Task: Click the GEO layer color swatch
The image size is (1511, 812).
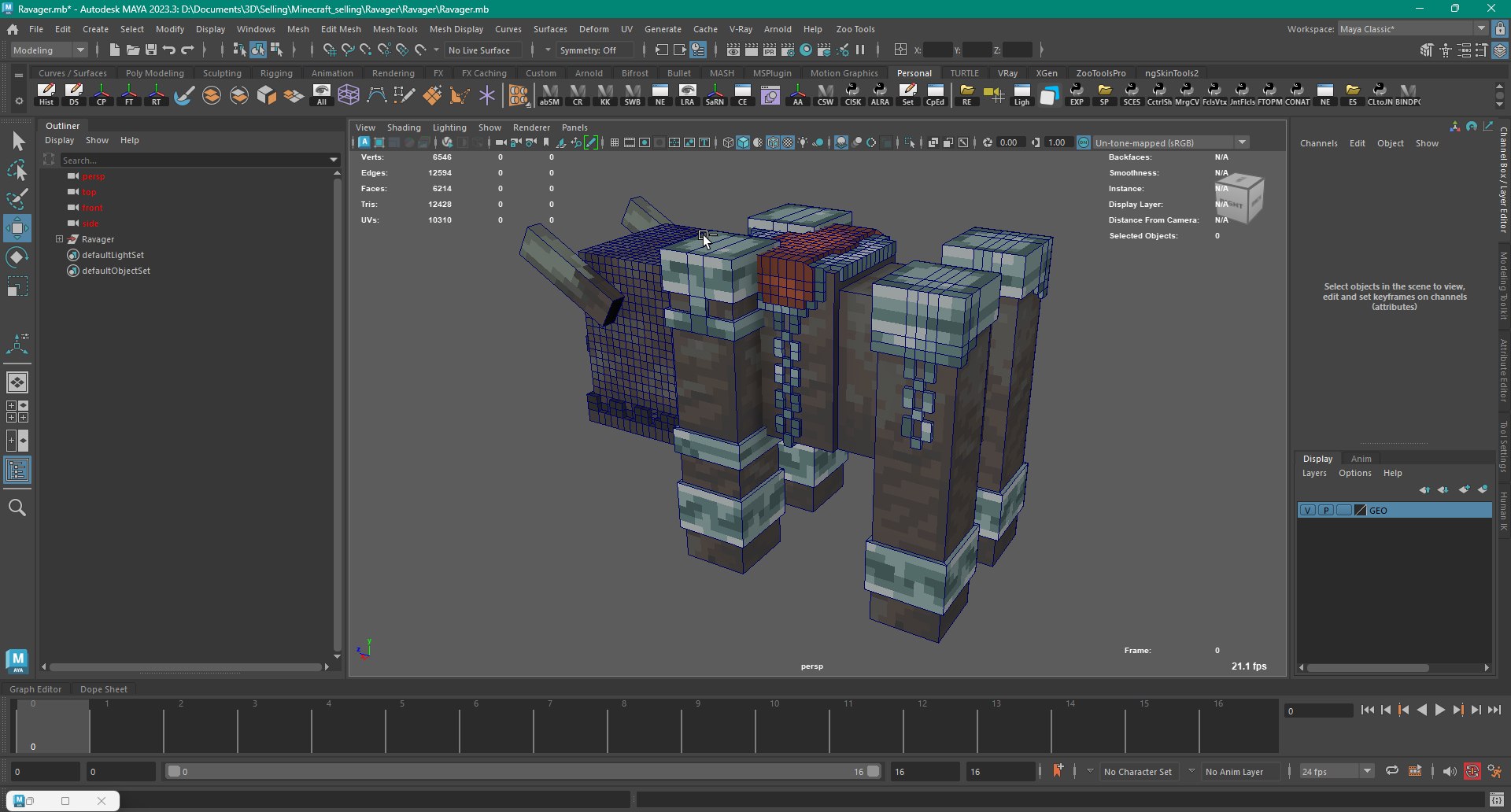Action: coord(1360,510)
